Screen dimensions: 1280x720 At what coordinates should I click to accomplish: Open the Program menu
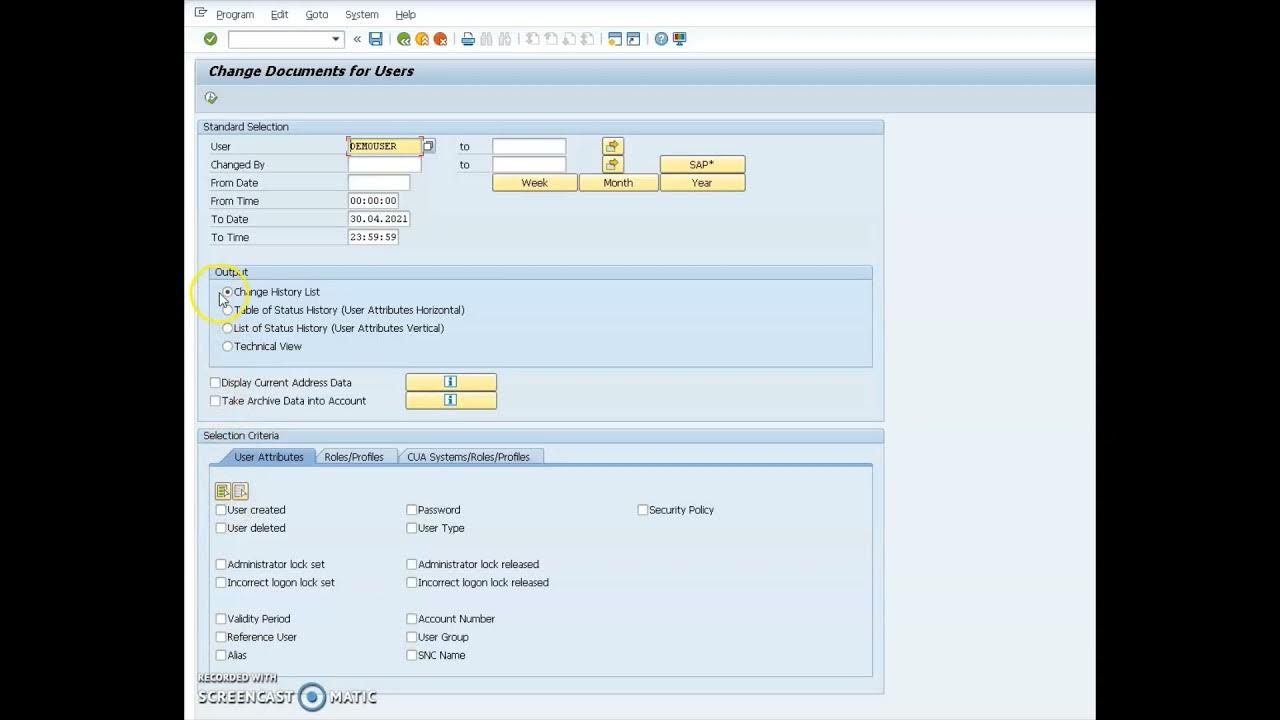[235, 15]
